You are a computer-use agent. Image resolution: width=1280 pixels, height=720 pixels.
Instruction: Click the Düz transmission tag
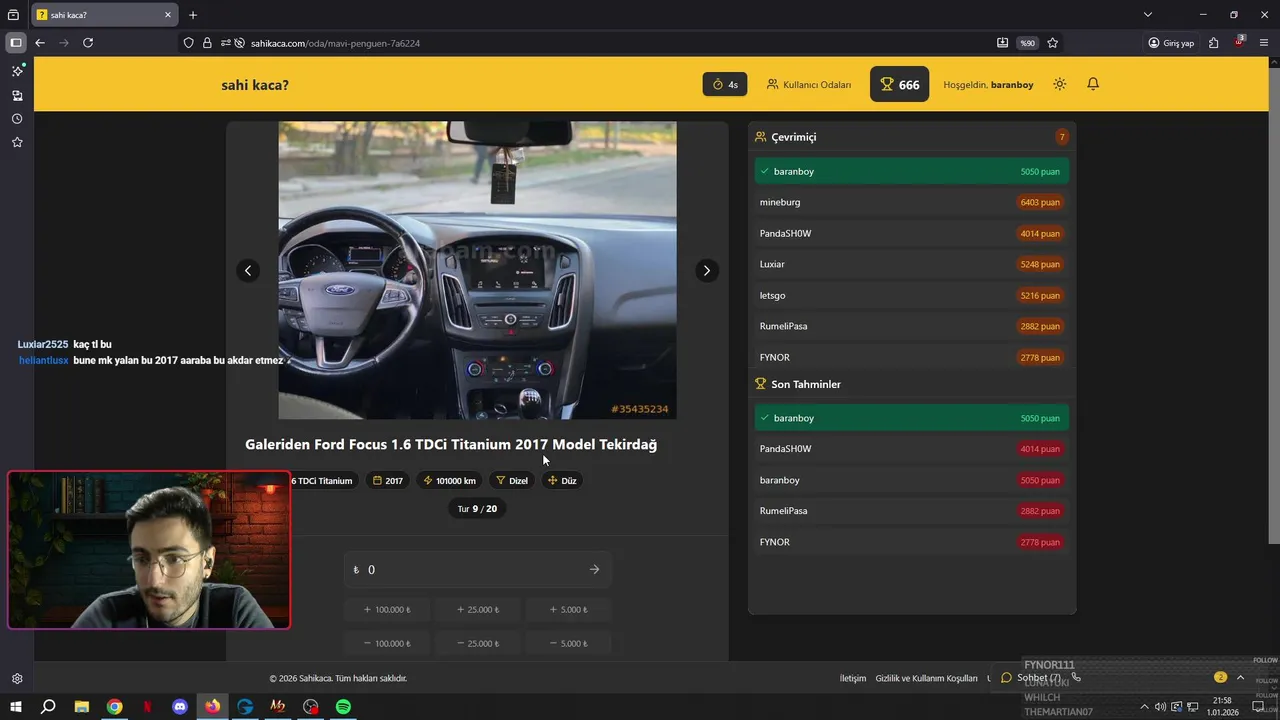pos(562,481)
